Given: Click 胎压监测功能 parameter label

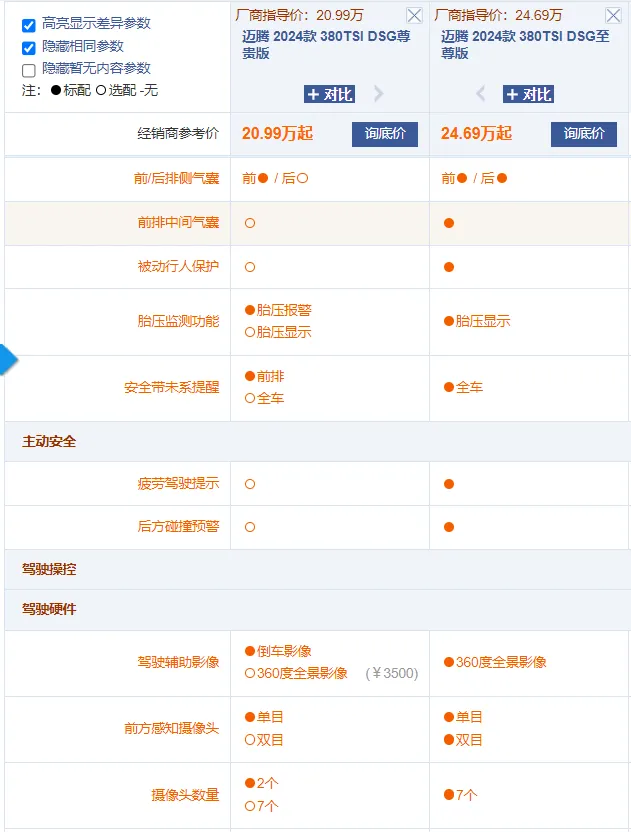Looking at the screenshot, I should point(178,321).
